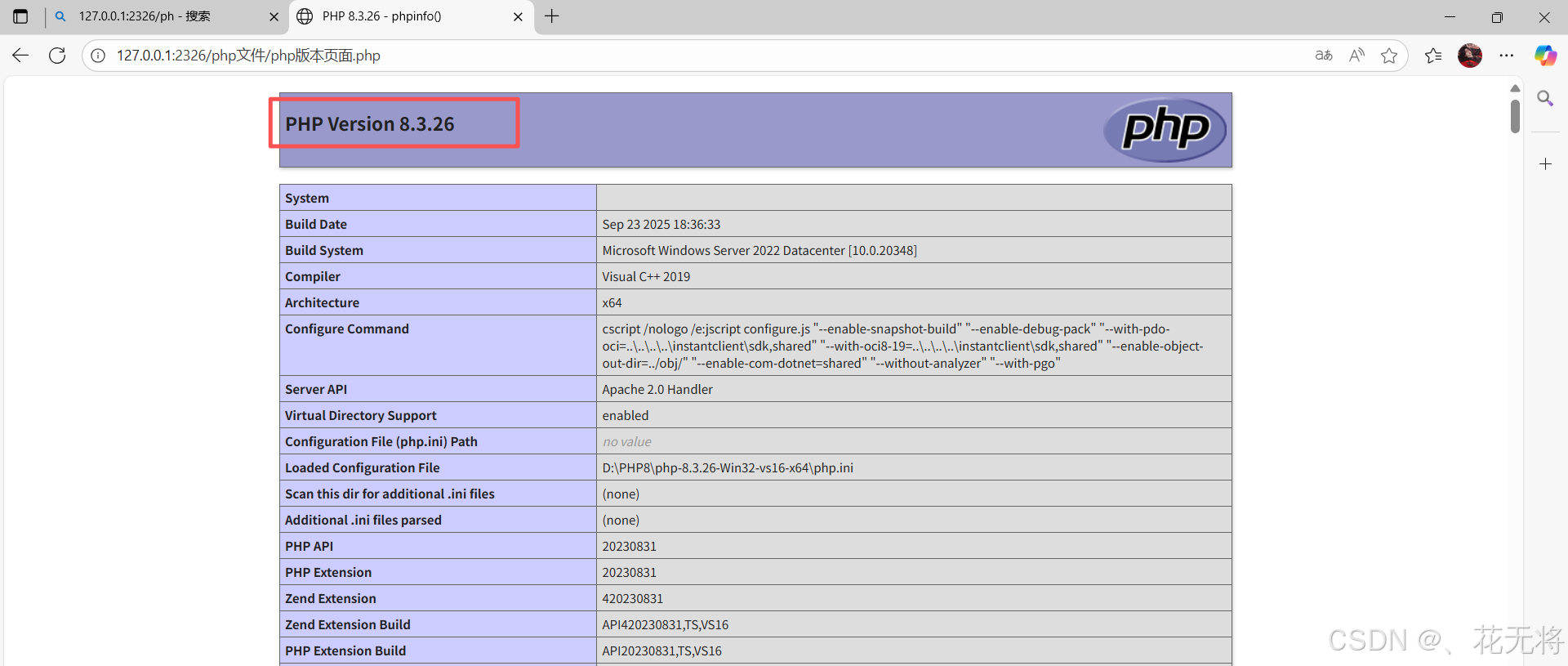
Task: Click the 'PHP API' label
Action: click(x=310, y=547)
